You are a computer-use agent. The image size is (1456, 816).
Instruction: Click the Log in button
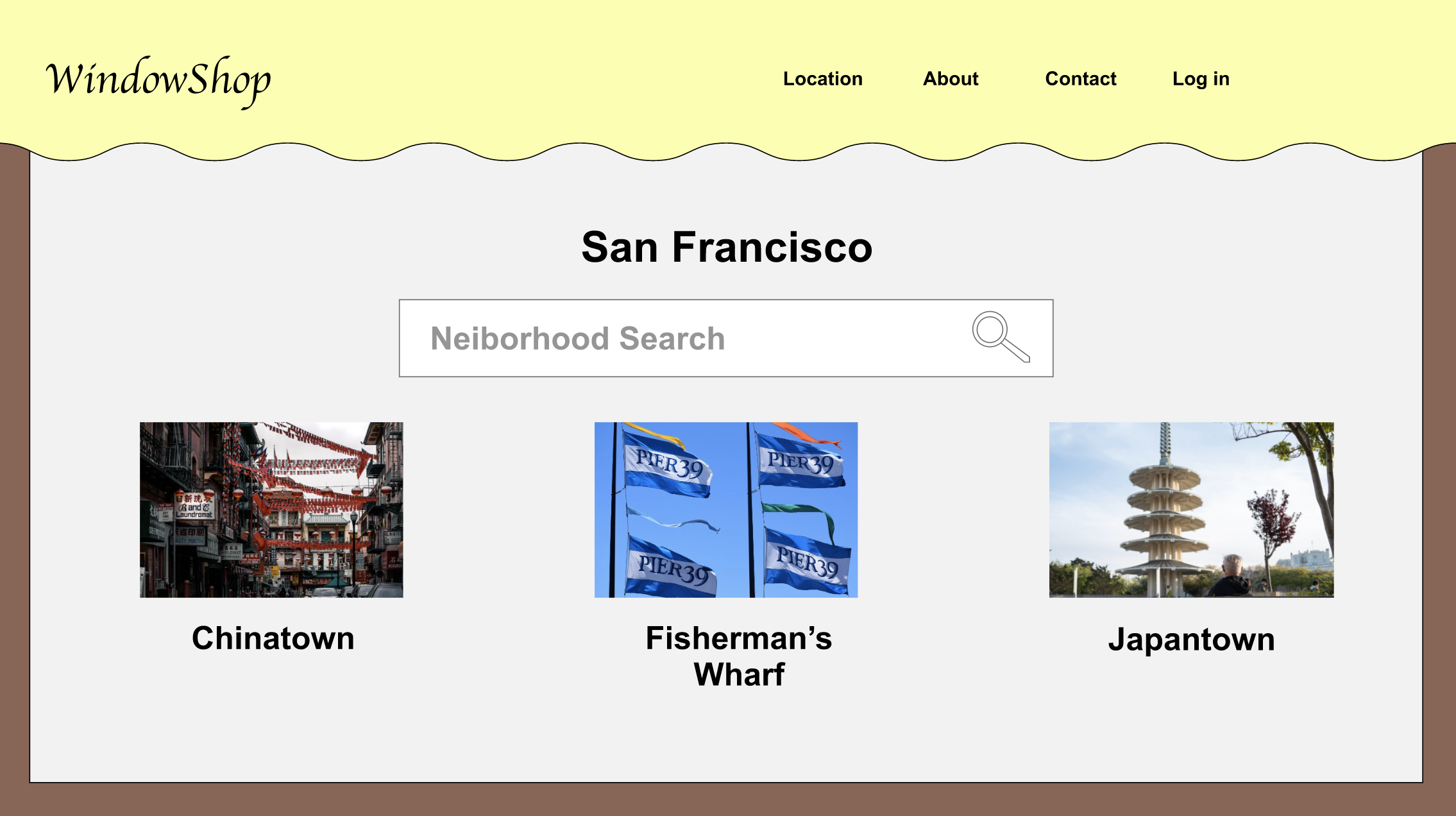point(1200,79)
